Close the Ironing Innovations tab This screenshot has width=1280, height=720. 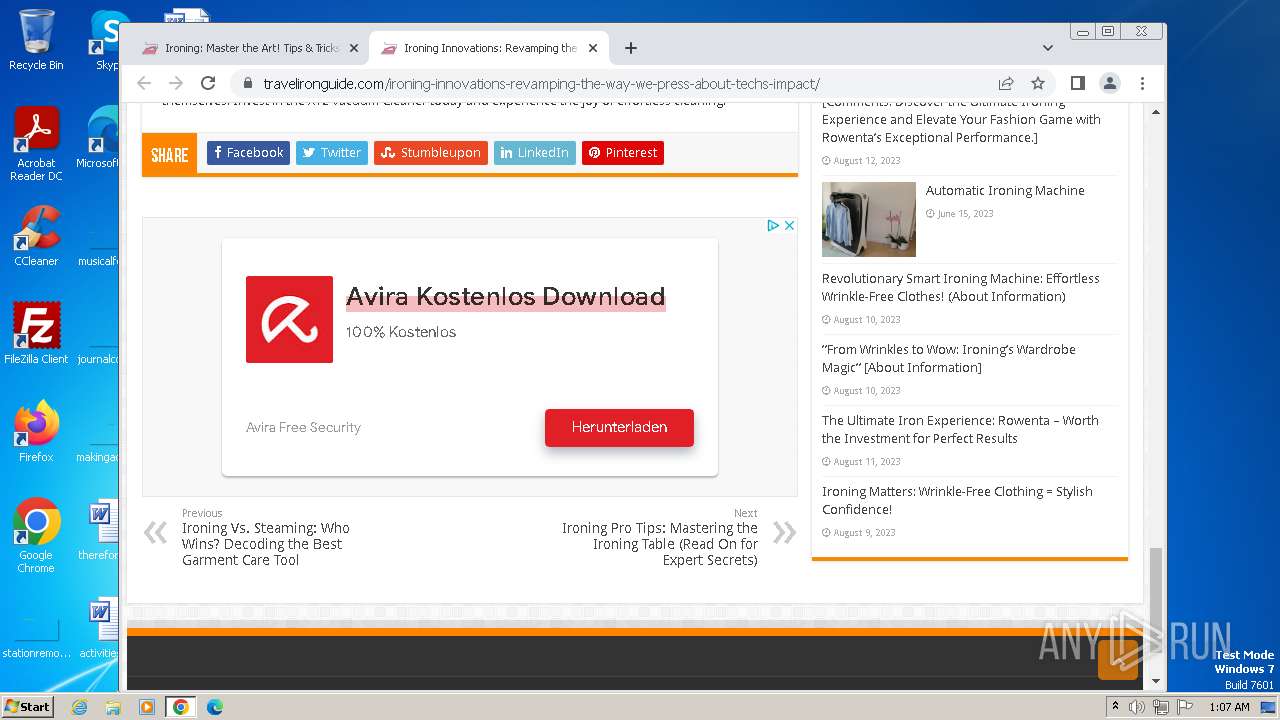592,48
